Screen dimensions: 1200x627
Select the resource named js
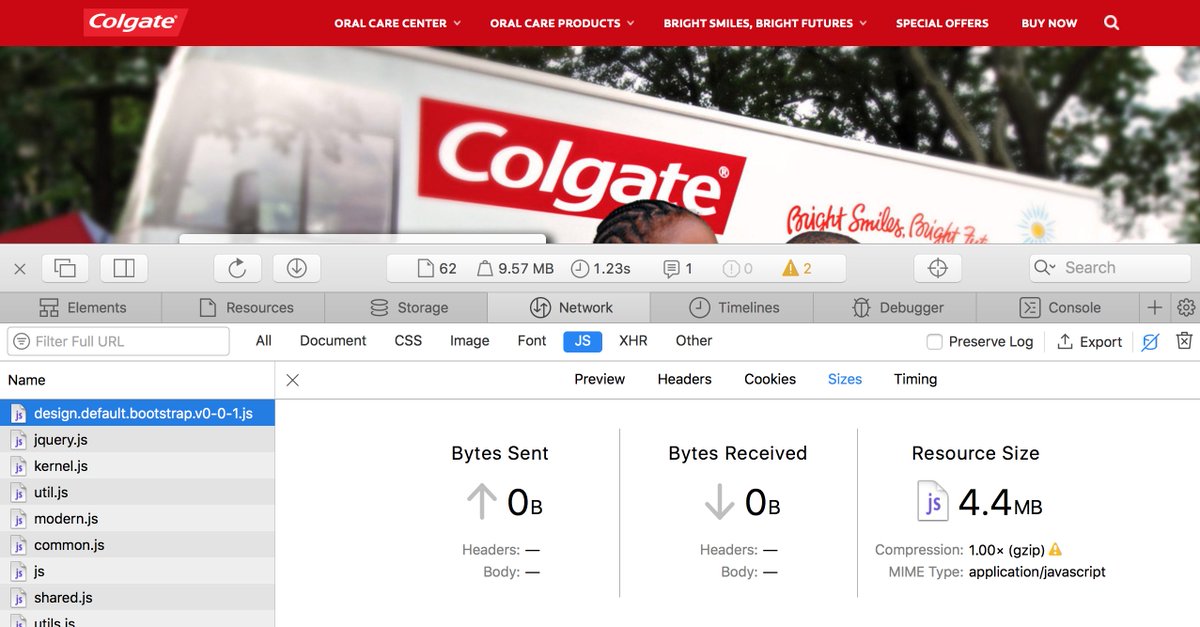(137, 572)
